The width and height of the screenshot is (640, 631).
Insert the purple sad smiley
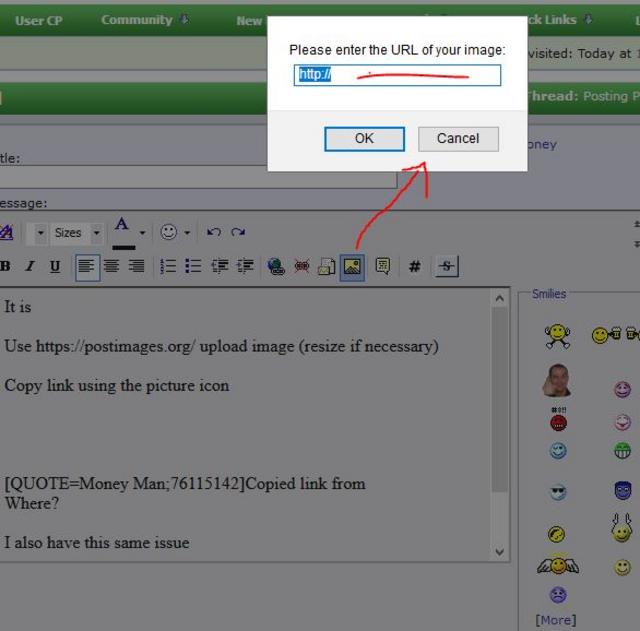pos(558,595)
